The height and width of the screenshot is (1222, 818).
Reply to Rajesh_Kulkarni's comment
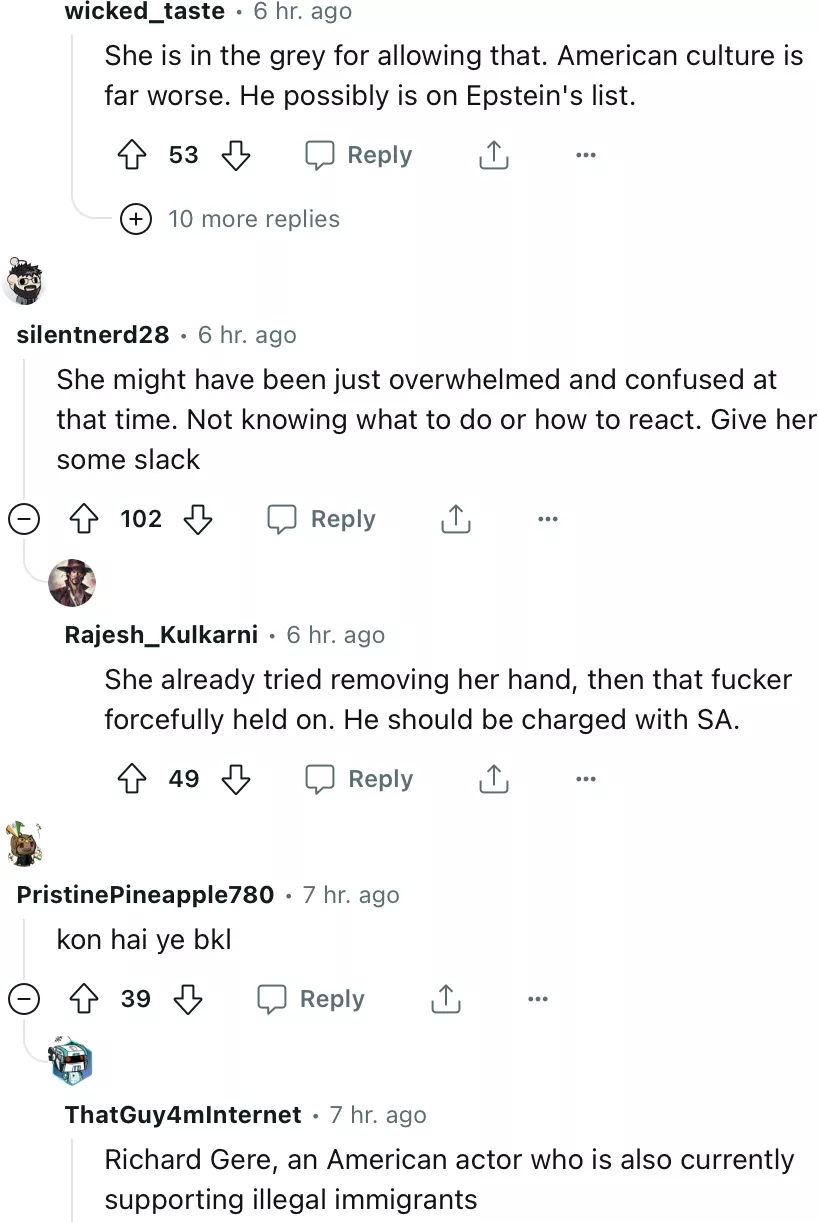359,779
